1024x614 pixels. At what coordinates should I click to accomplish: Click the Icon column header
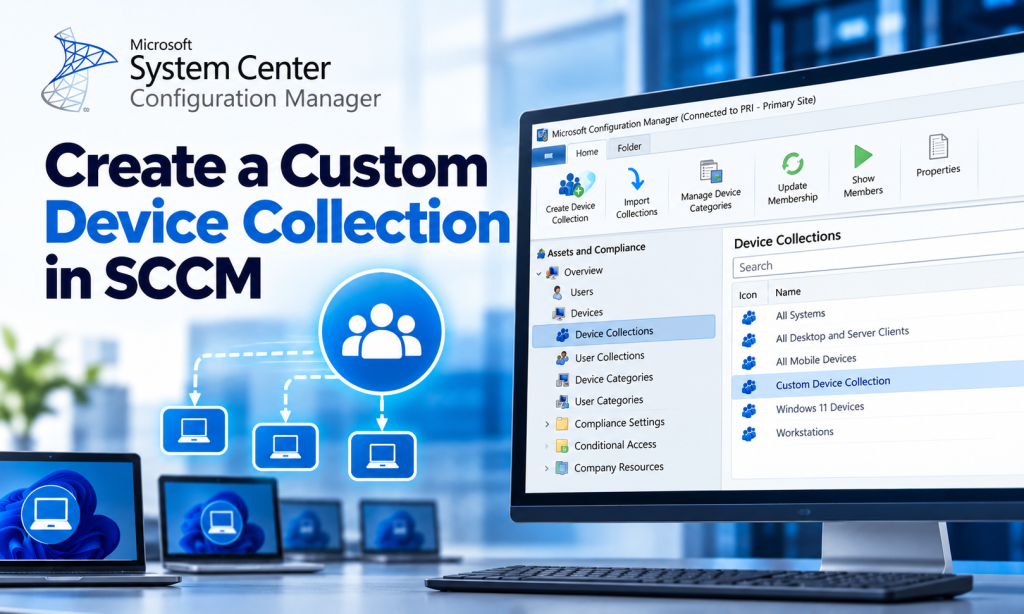[x=748, y=295]
